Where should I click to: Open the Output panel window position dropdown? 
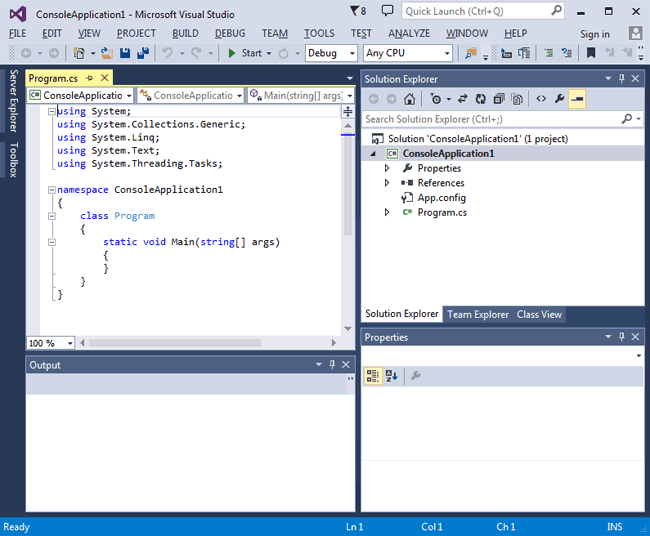(x=318, y=364)
